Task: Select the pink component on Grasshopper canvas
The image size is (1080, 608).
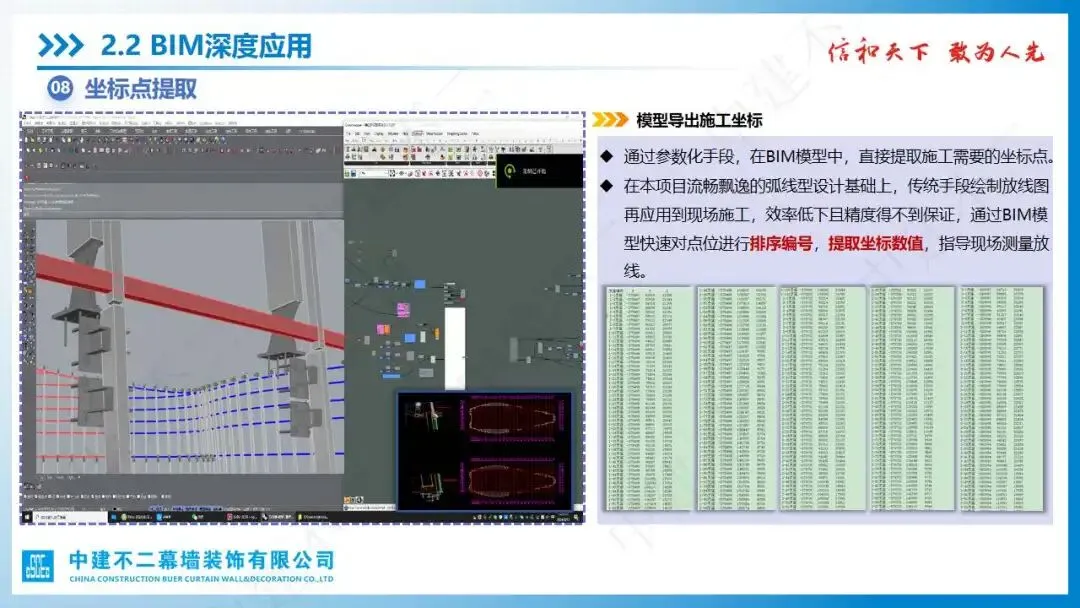Action: click(x=403, y=309)
